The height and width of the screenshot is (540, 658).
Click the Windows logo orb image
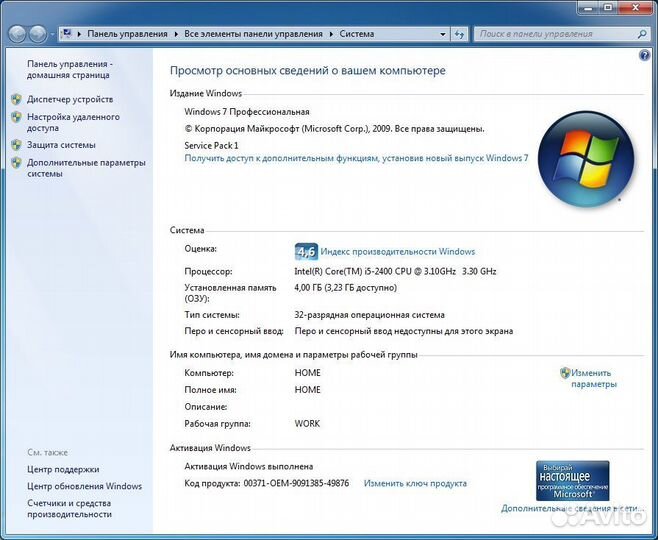[x=586, y=159]
